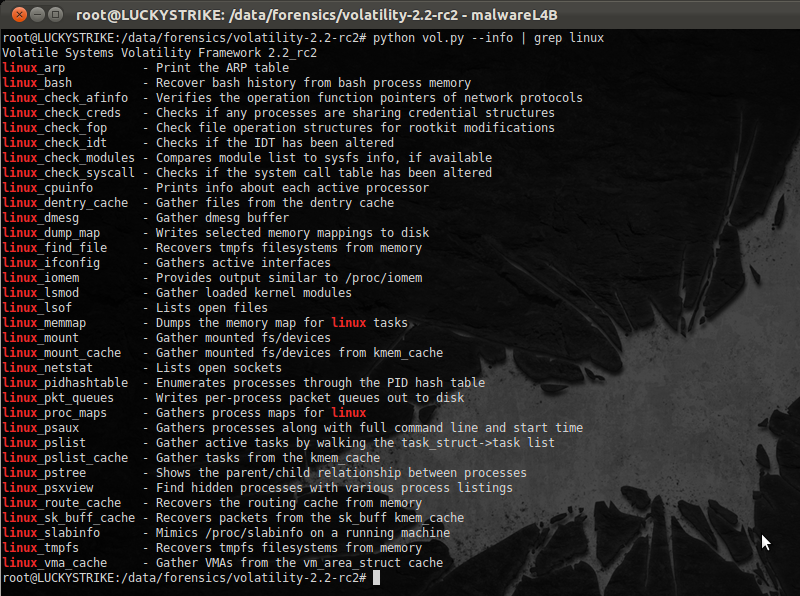This screenshot has height=596, width=800.
Task: Close the terminal window
Action: [x=19, y=14]
